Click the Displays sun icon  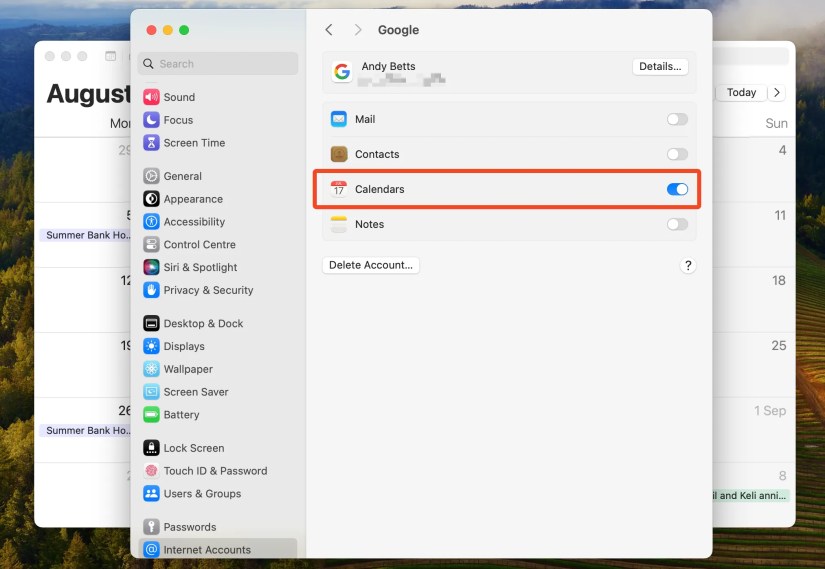(151, 346)
